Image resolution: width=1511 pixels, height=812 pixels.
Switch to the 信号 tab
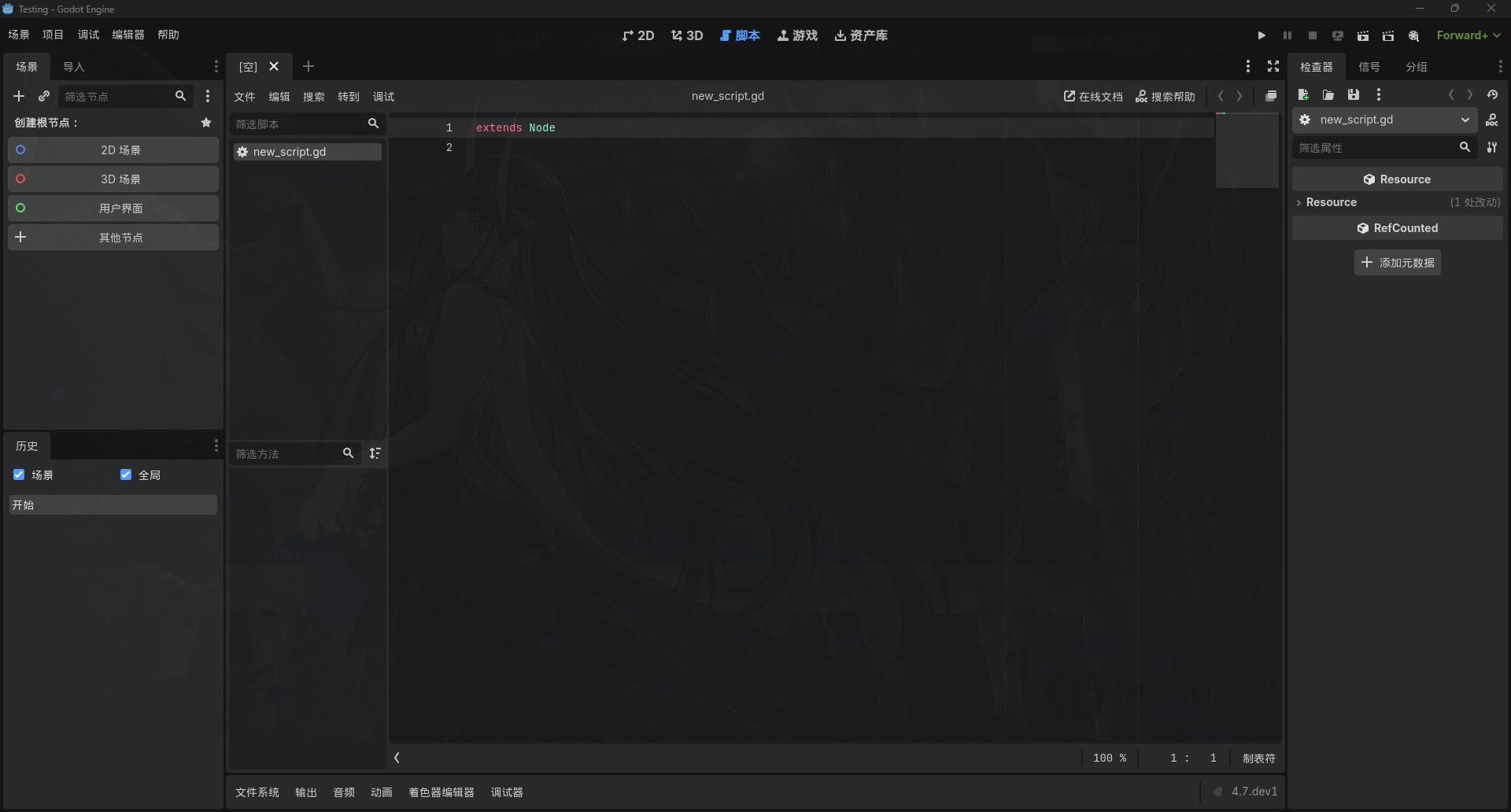1369,67
